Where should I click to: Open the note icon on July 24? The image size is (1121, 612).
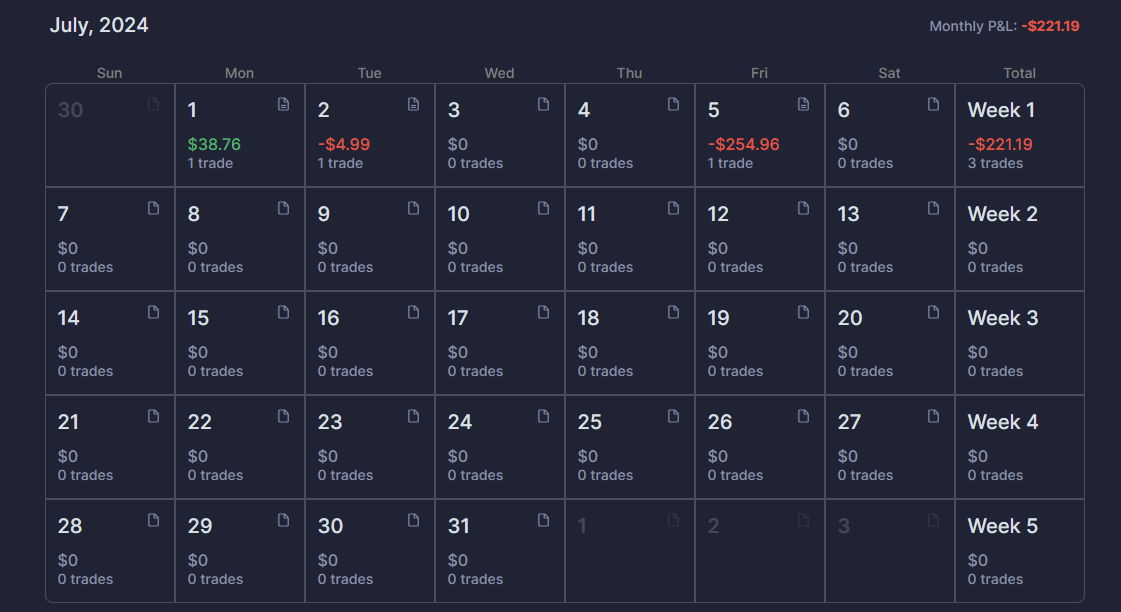click(543, 416)
